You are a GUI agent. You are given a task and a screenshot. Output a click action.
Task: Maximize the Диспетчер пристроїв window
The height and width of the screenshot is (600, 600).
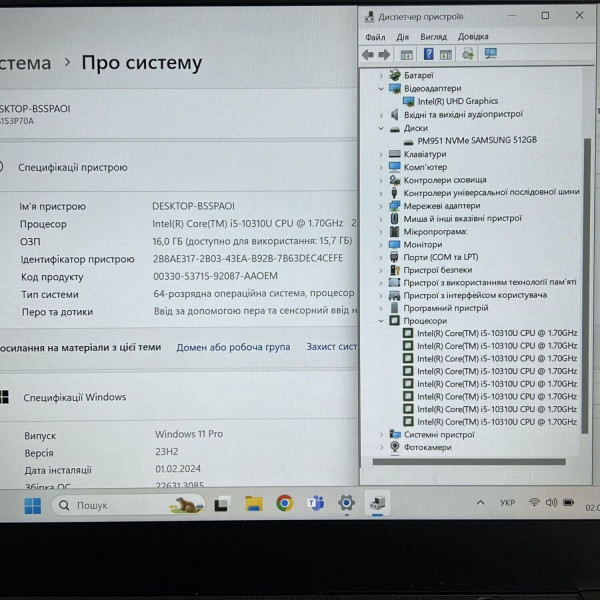point(545,15)
